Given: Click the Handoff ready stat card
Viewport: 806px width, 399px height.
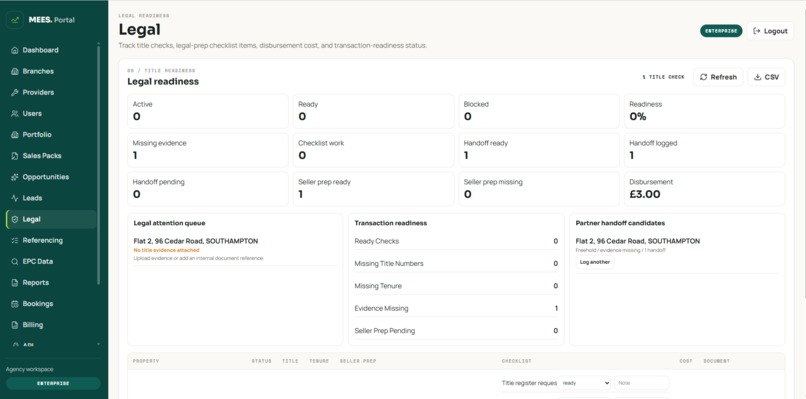Looking at the screenshot, I should (539, 150).
